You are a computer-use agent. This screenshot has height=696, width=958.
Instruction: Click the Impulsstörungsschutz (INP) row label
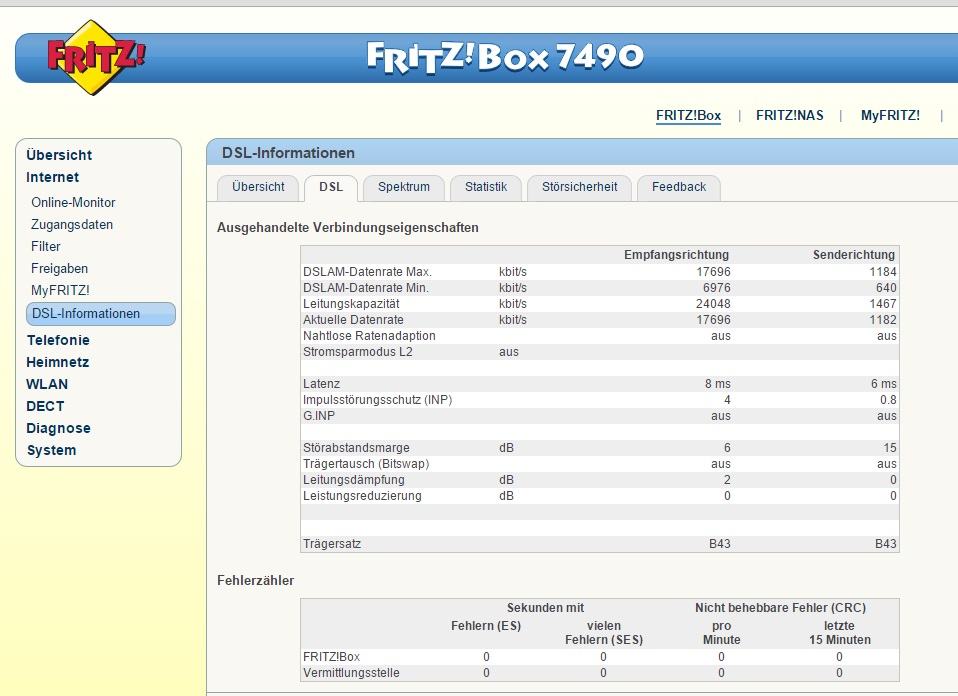378,400
